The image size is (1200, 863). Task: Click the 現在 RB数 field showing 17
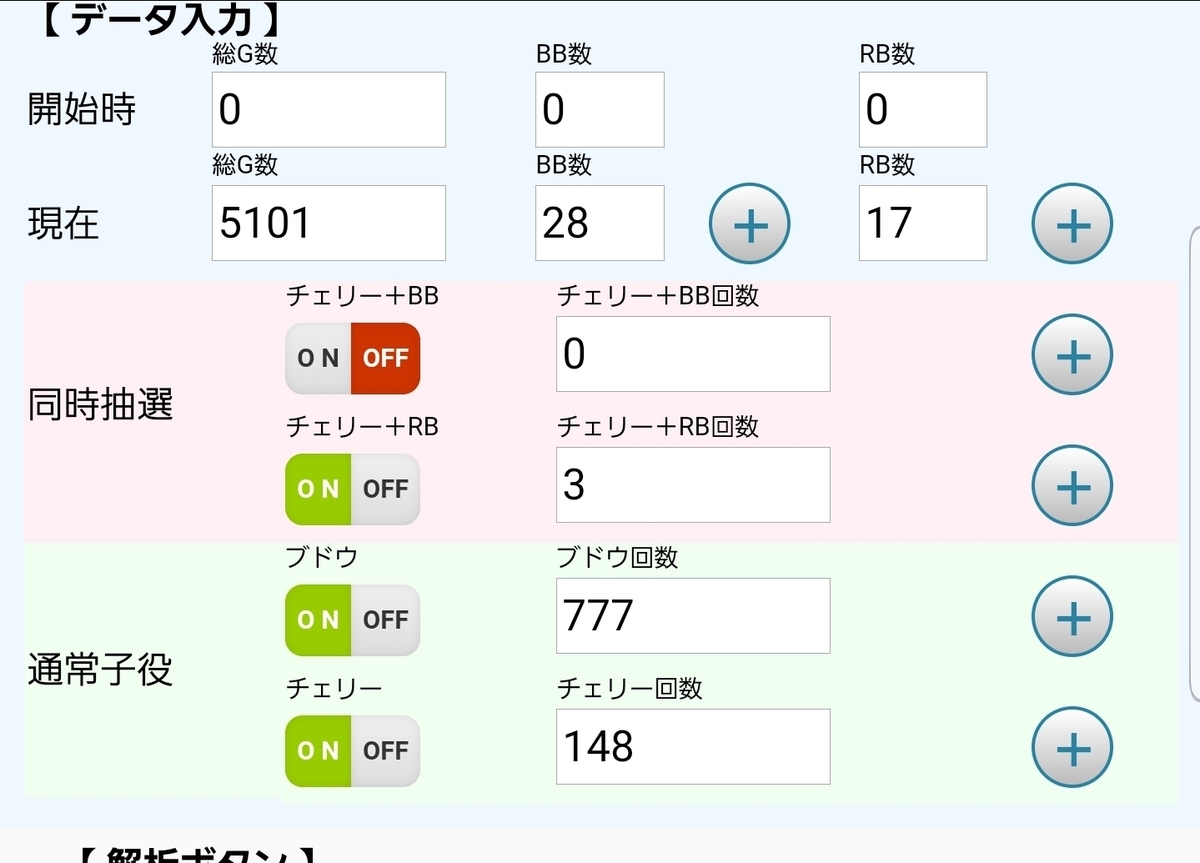point(922,223)
